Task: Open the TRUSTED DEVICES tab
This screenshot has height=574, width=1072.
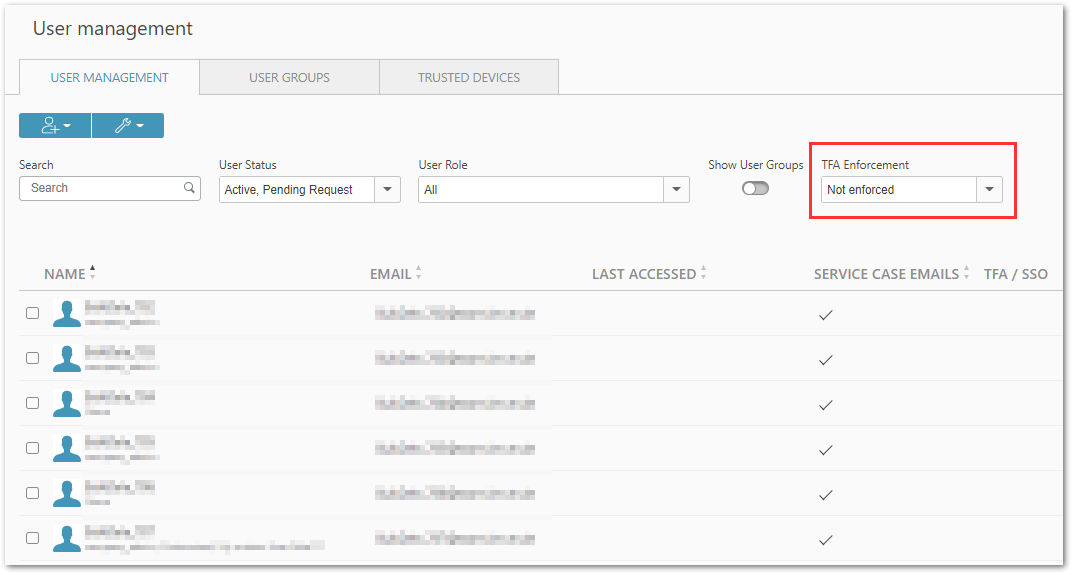Action: coord(469,77)
